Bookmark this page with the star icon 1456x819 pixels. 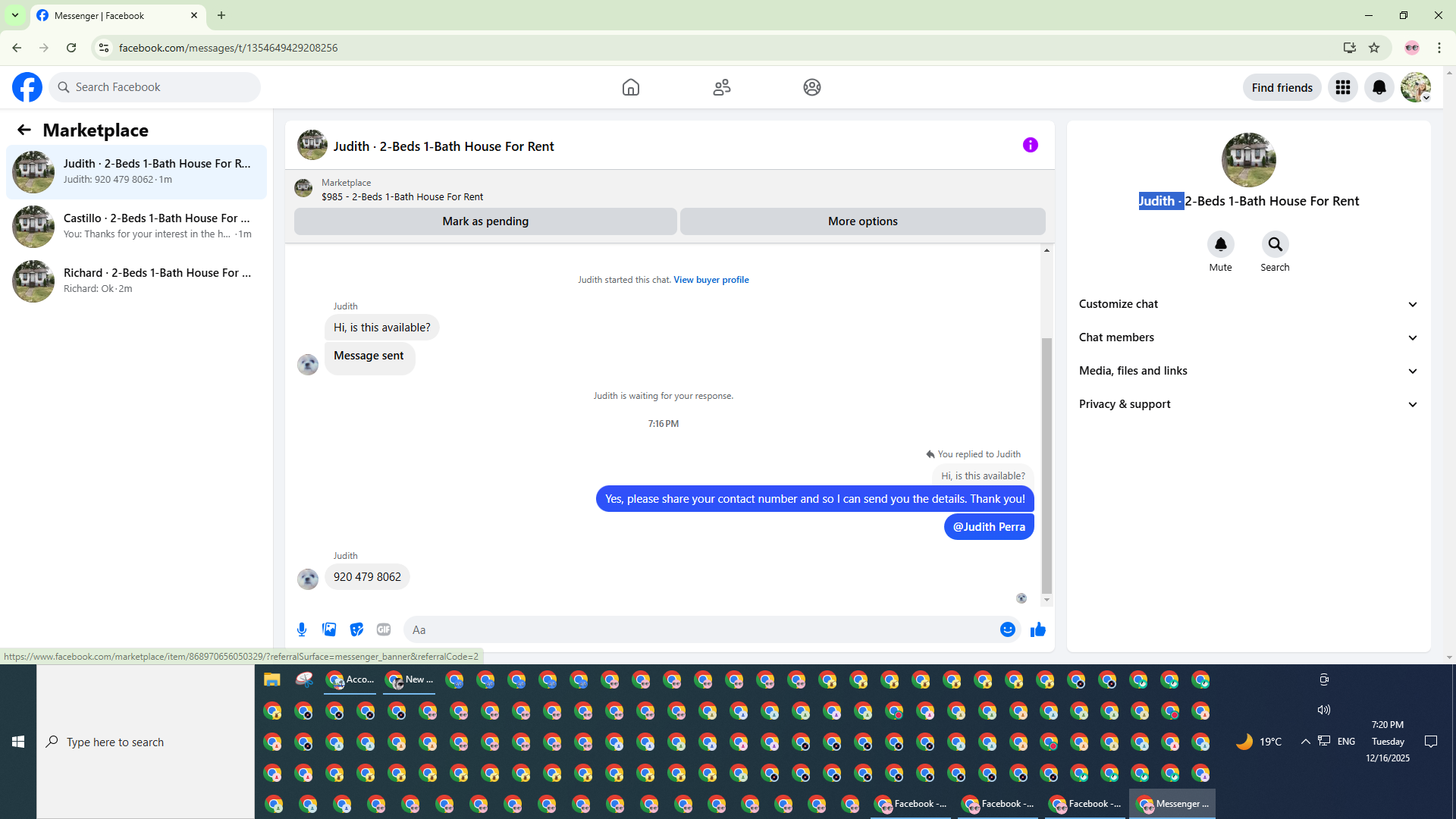1373,48
